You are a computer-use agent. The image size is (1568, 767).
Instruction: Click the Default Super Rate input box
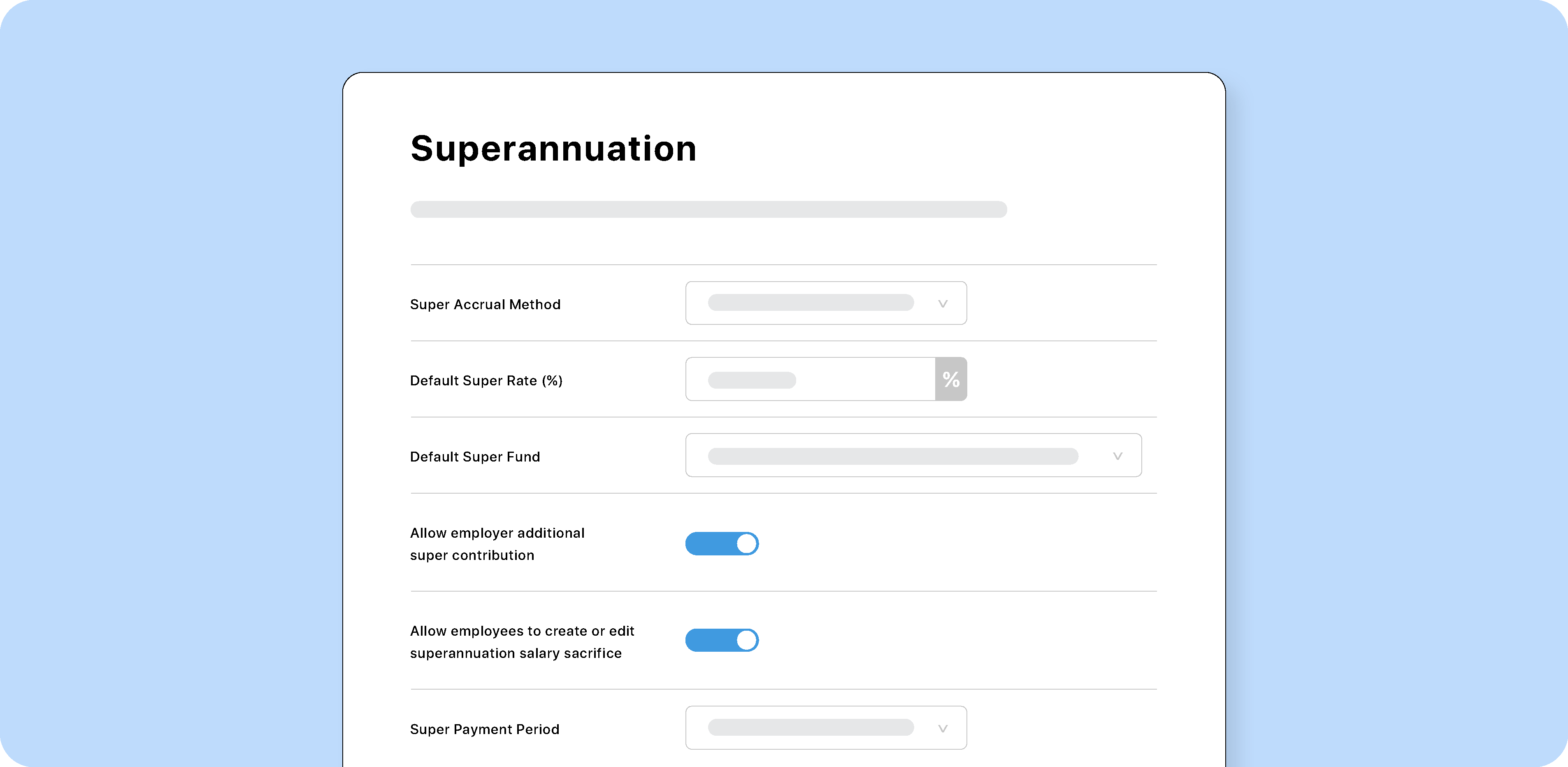[x=810, y=379]
